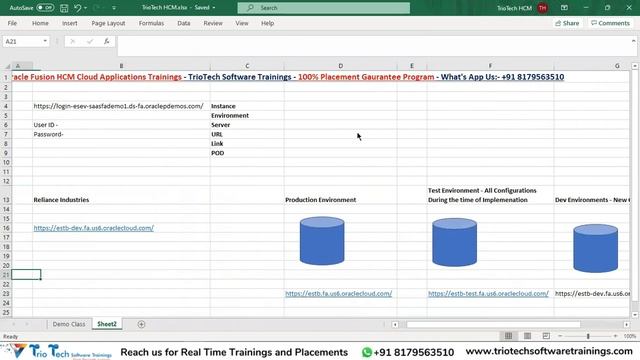
Task: Click the Share button
Action: click(x=567, y=23)
